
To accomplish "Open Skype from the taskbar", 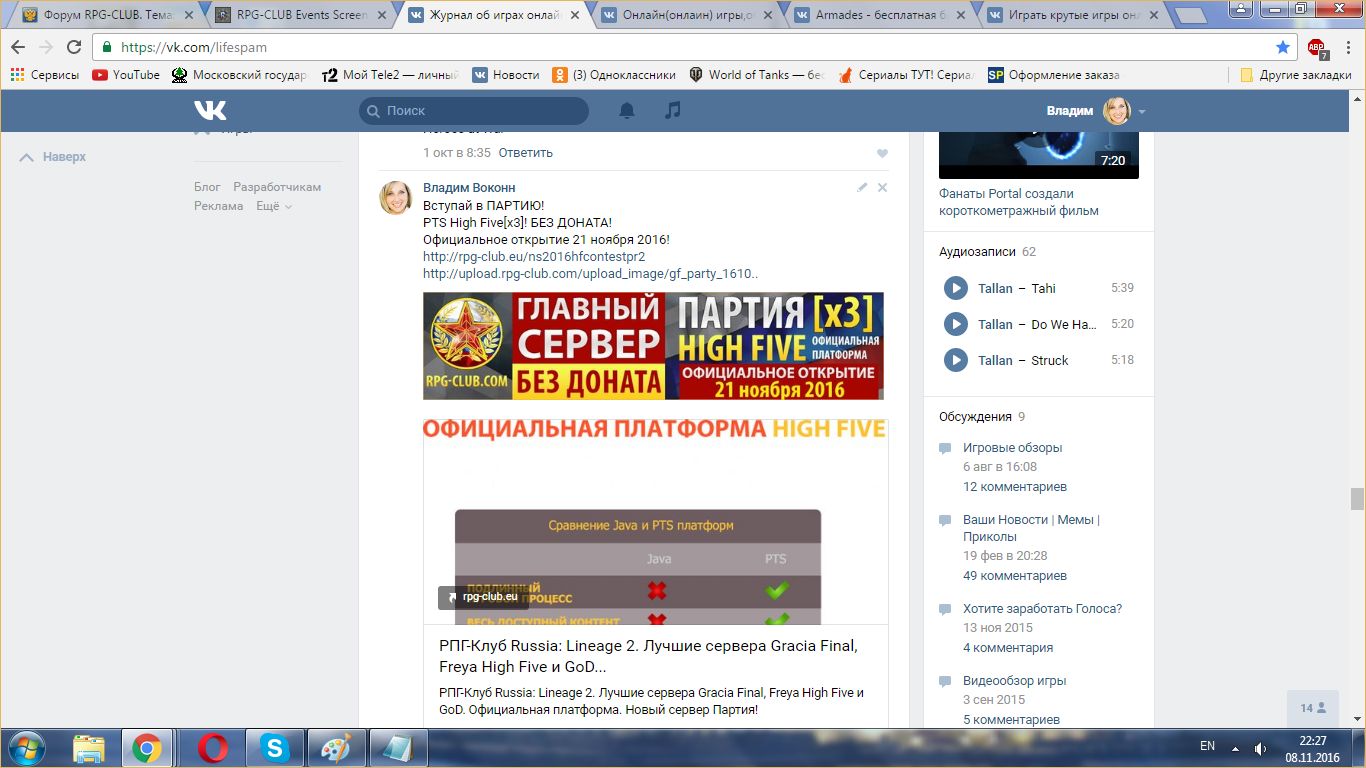I will 273,748.
